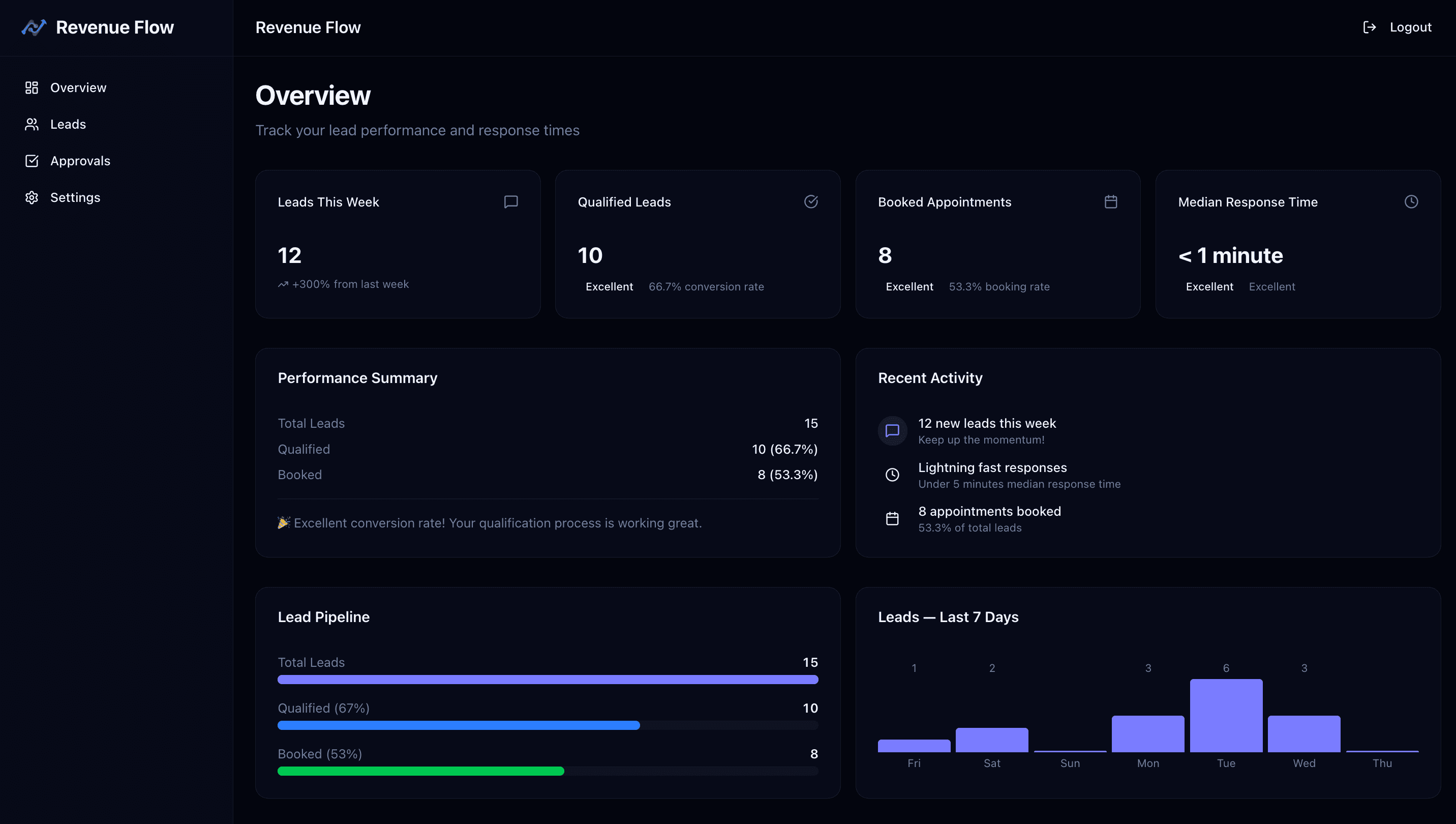Open the Leads section from sidebar
1456x824 pixels.
[x=68, y=124]
